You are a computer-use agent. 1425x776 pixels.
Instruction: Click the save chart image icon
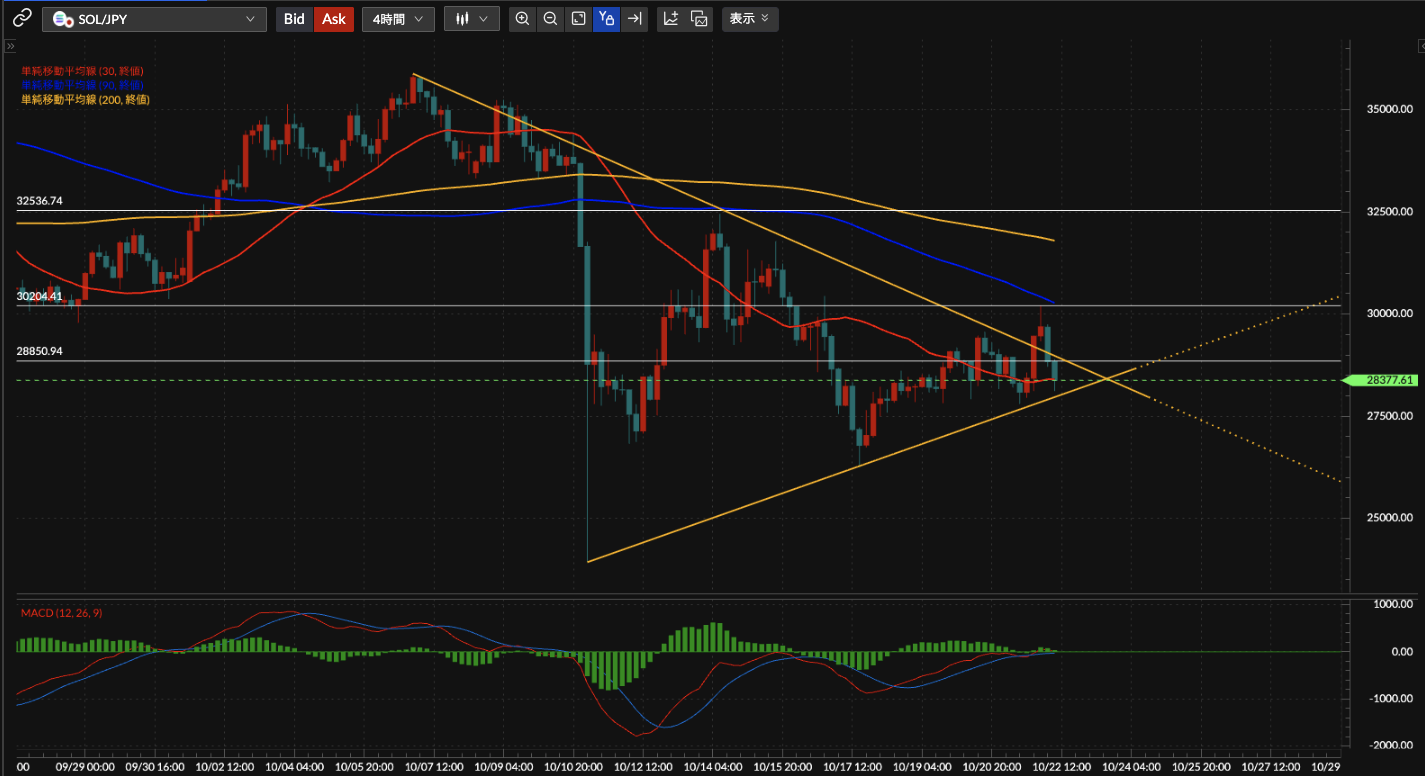tap(699, 19)
